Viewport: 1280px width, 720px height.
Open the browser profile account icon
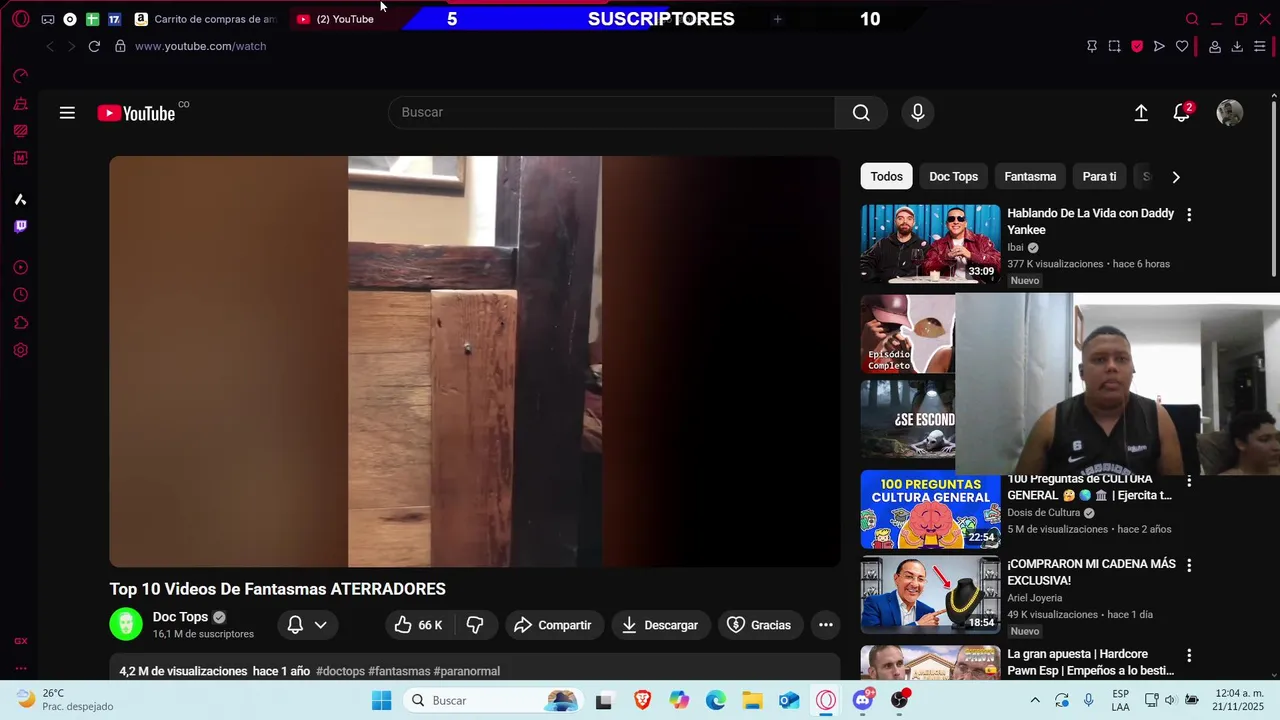pyautogui.click(x=1215, y=46)
